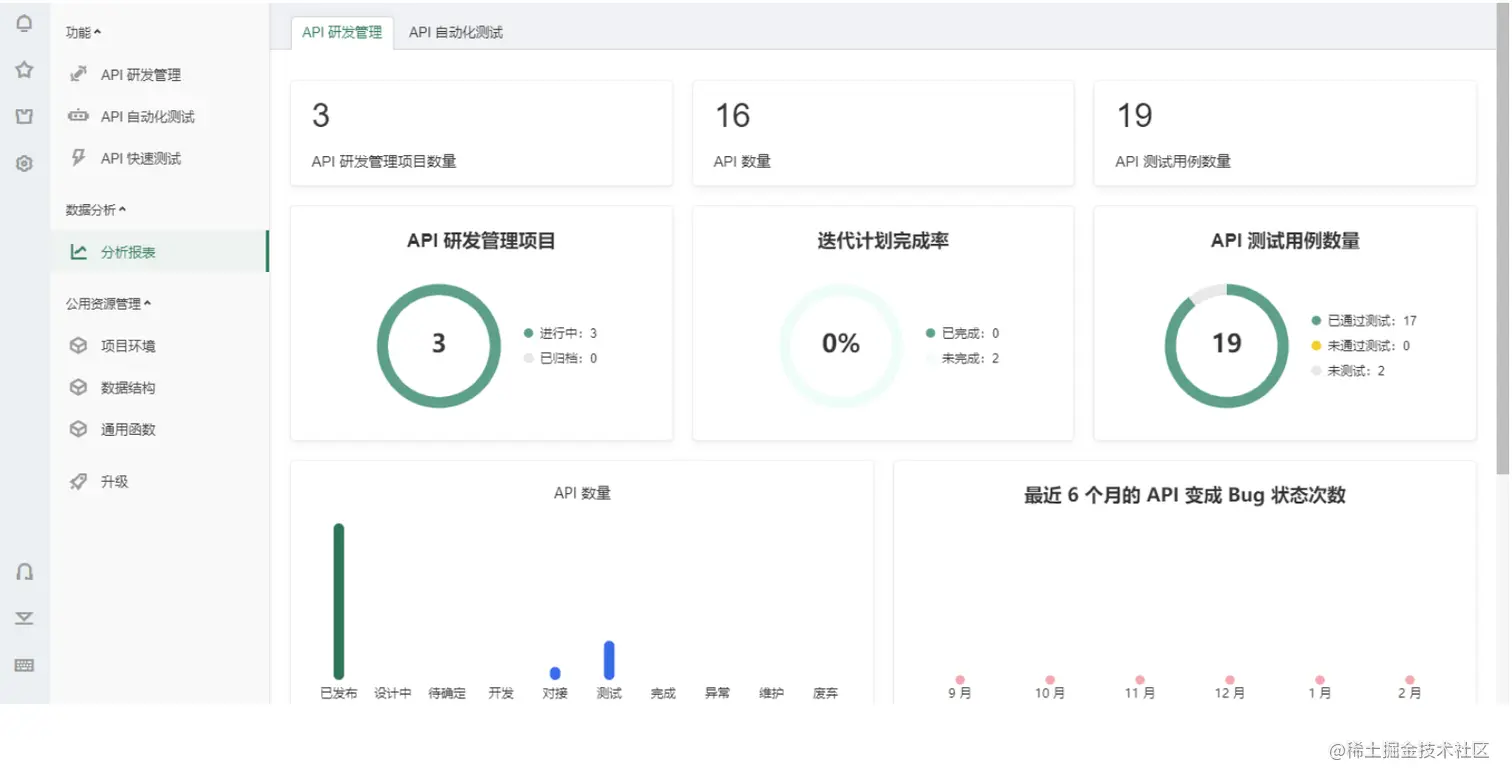The height and width of the screenshot is (783, 1512).
Task: Click the shirt-shaped icon in left rail
Action: click(x=25, y=116)
